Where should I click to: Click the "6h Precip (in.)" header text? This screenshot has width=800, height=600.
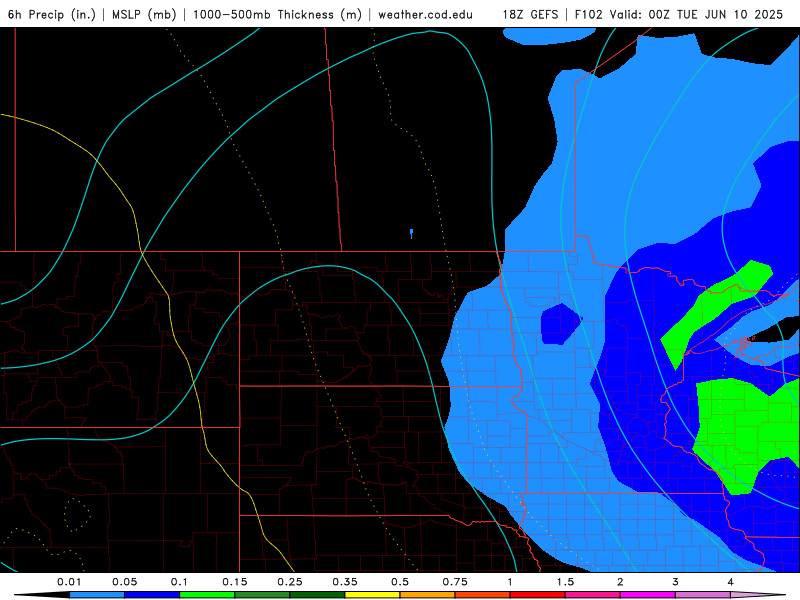click(52, 14)
